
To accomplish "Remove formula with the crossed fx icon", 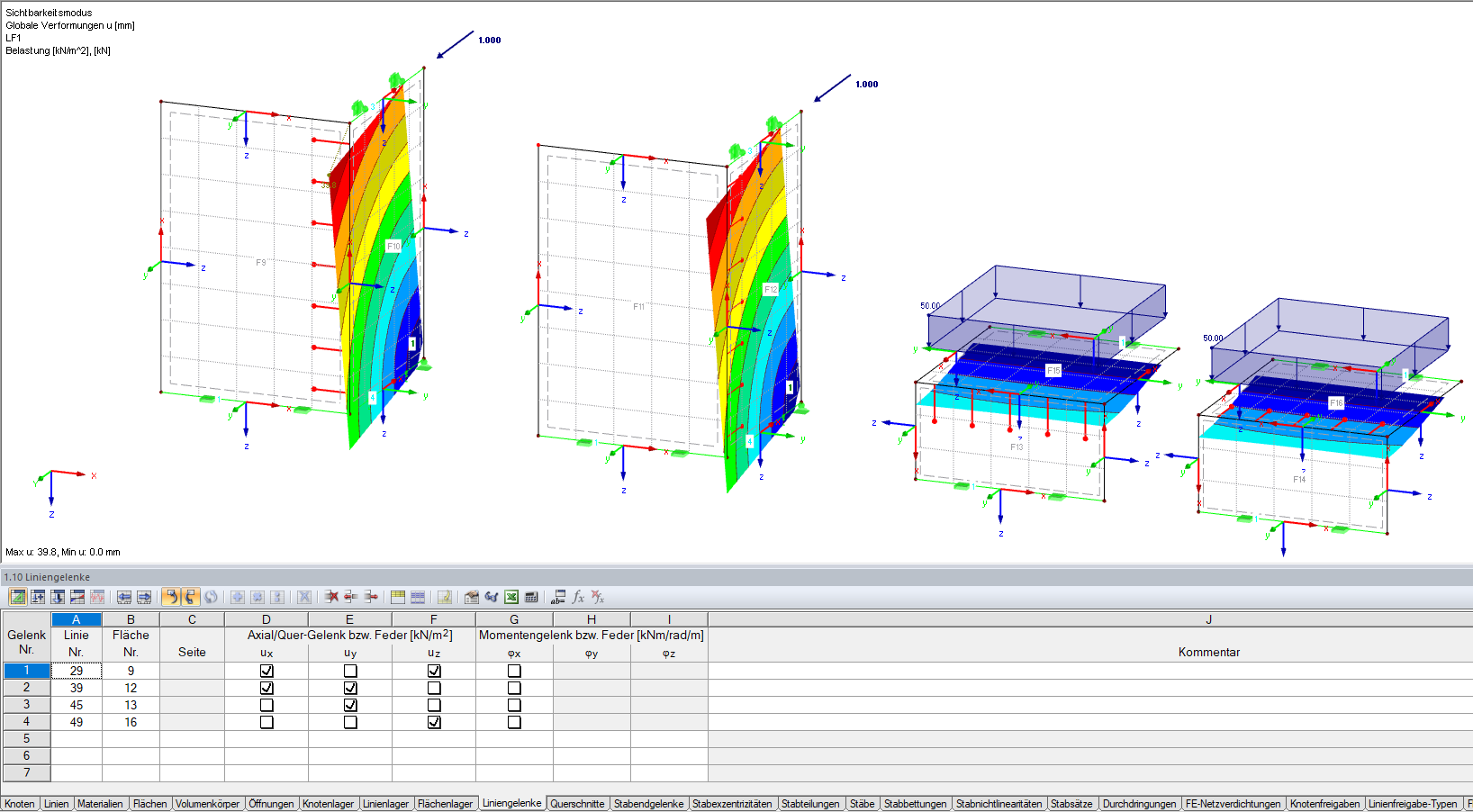I will [x=598, y=596].
